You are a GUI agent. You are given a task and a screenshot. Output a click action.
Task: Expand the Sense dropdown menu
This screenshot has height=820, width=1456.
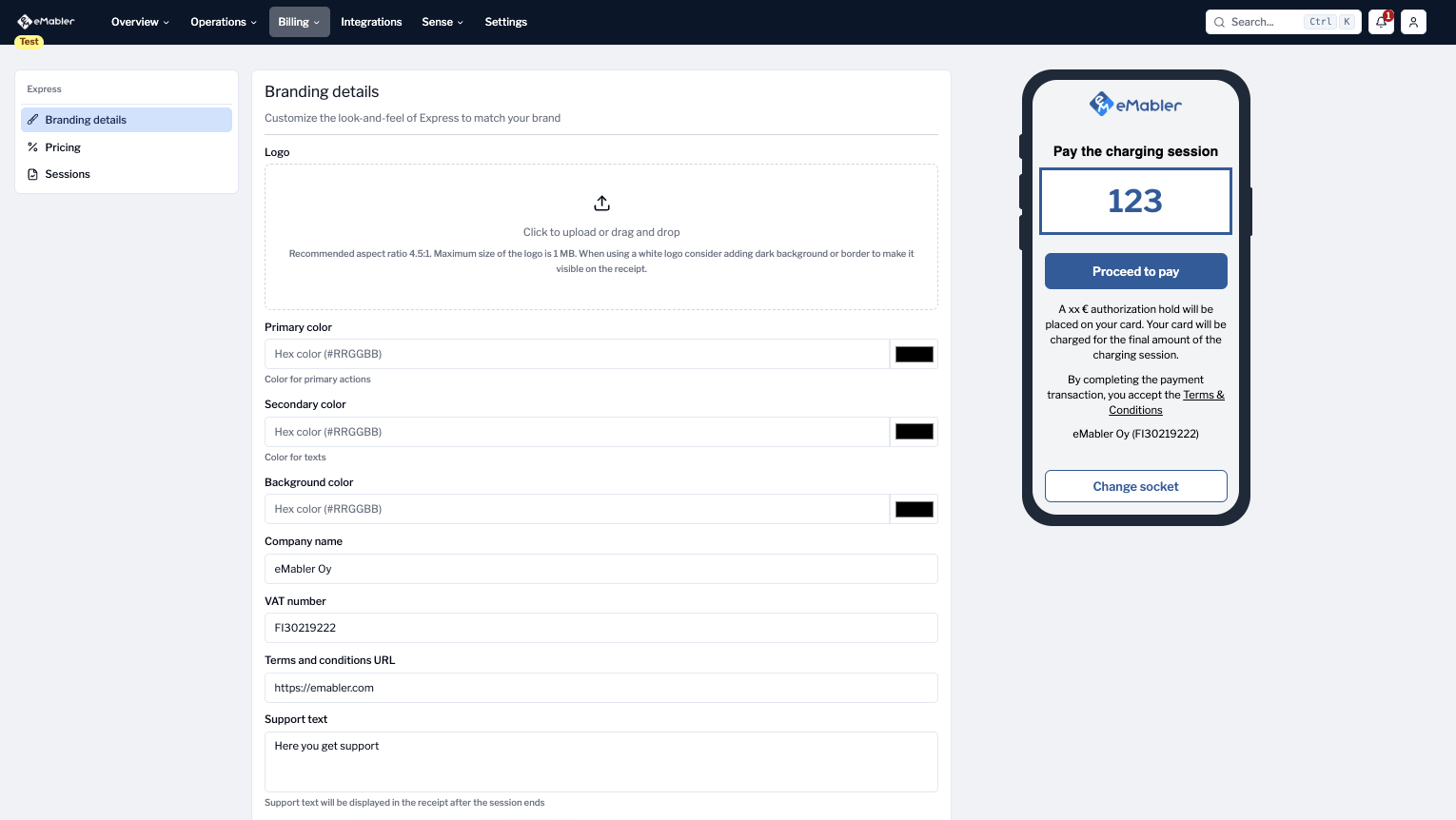pyautogui.click(x=443, y=22)
